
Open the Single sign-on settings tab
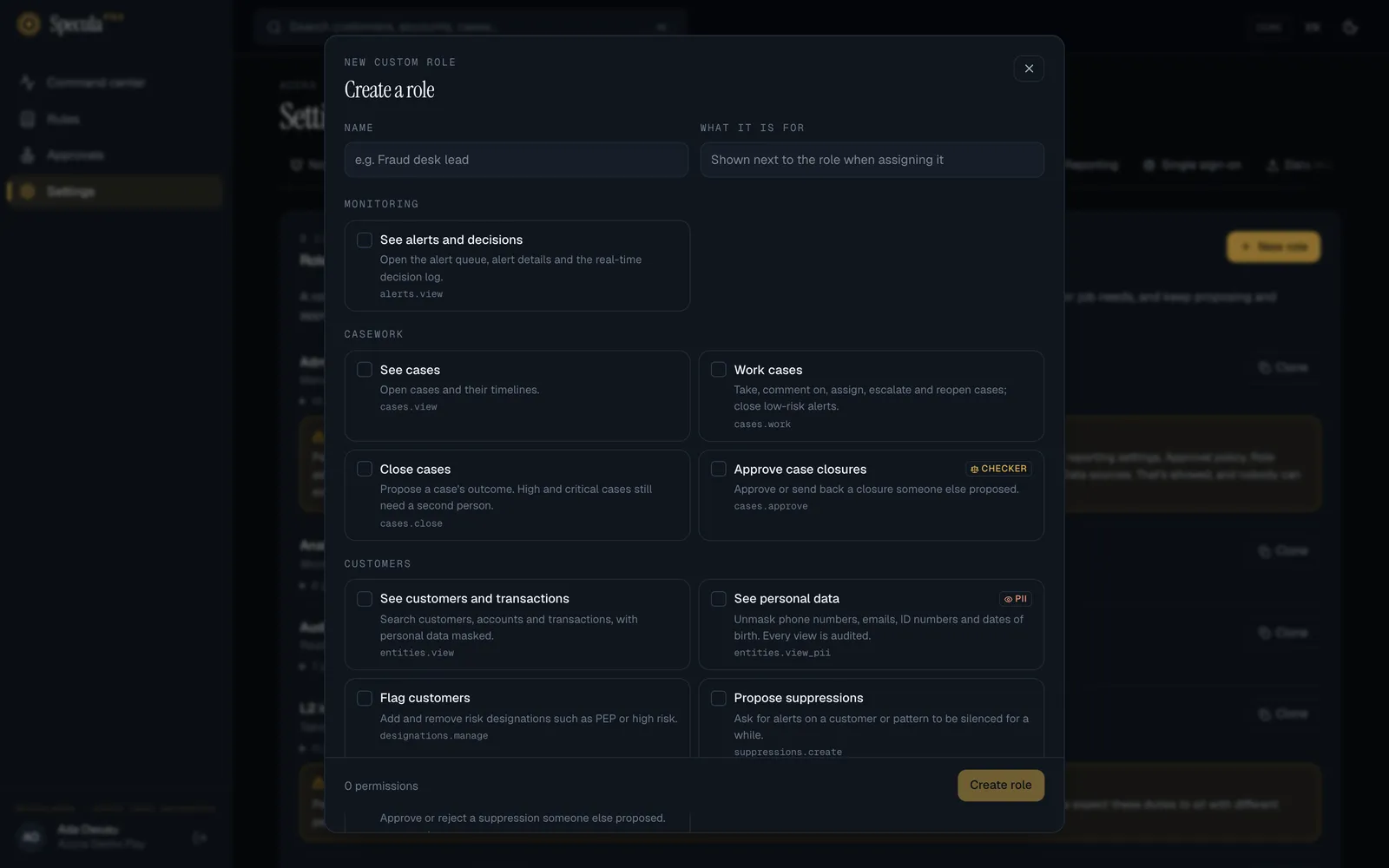1192,165
